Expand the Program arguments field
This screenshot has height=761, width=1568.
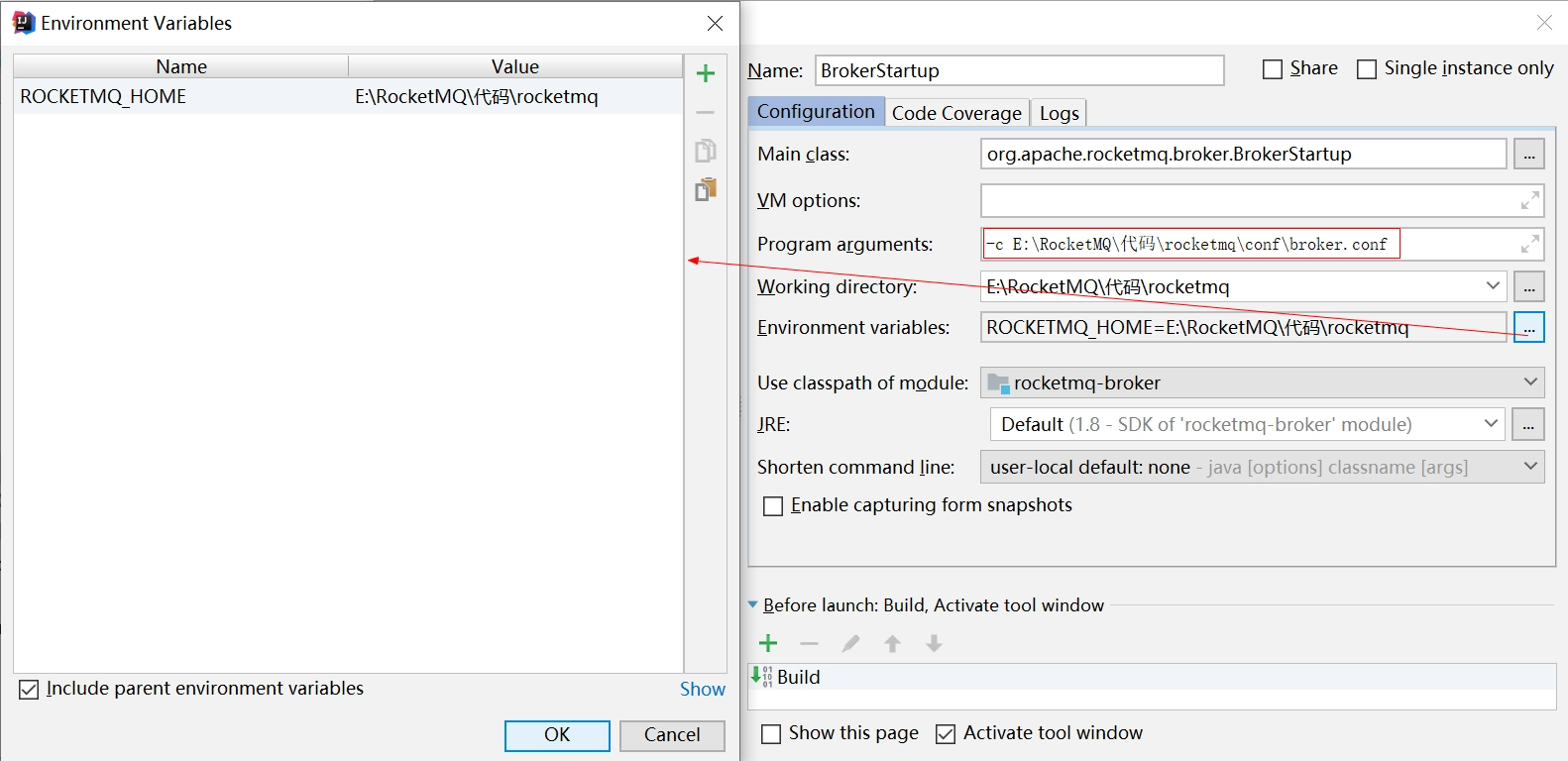(1530, 244)
